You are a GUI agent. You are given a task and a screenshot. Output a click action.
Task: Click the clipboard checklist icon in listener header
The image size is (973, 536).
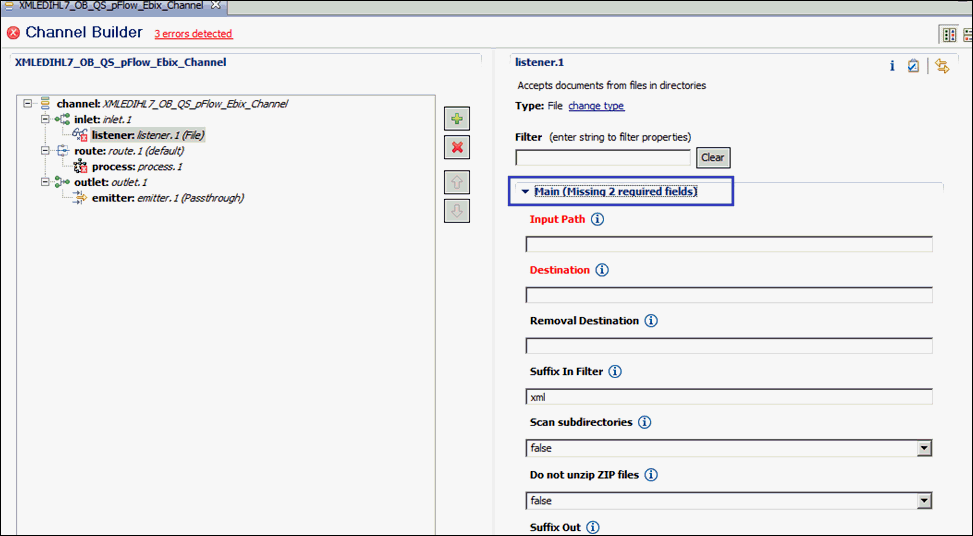913,66
